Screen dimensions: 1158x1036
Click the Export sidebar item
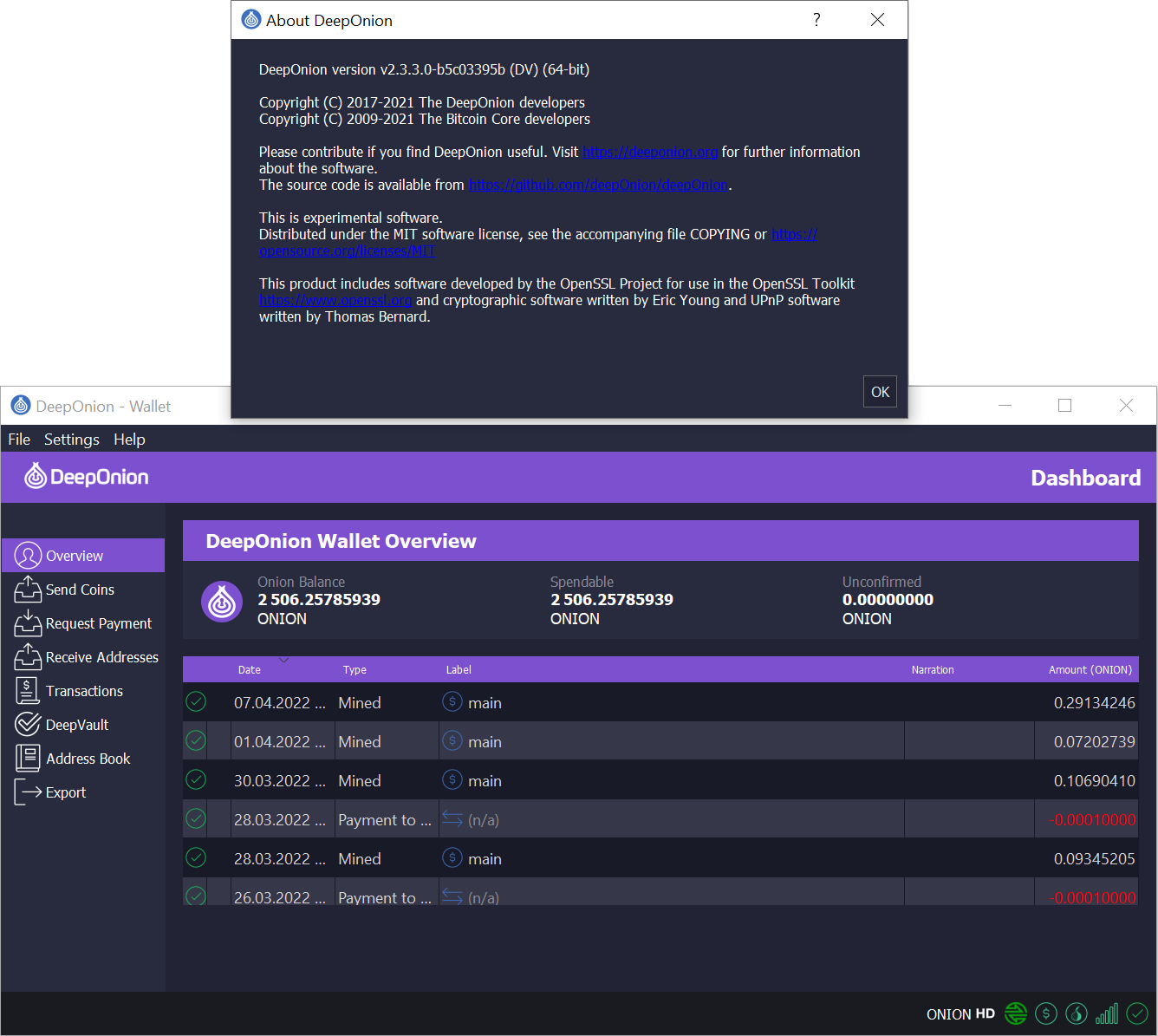coord(83,792)
